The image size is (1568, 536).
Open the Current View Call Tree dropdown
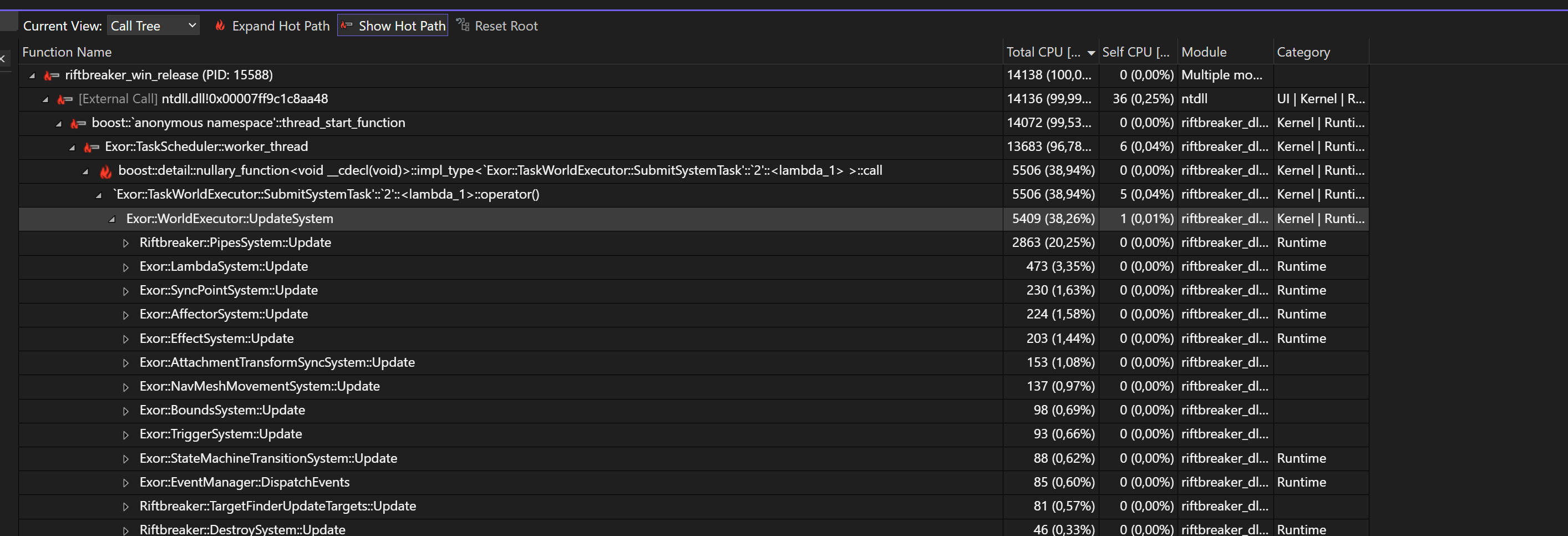tap(154, 26)
